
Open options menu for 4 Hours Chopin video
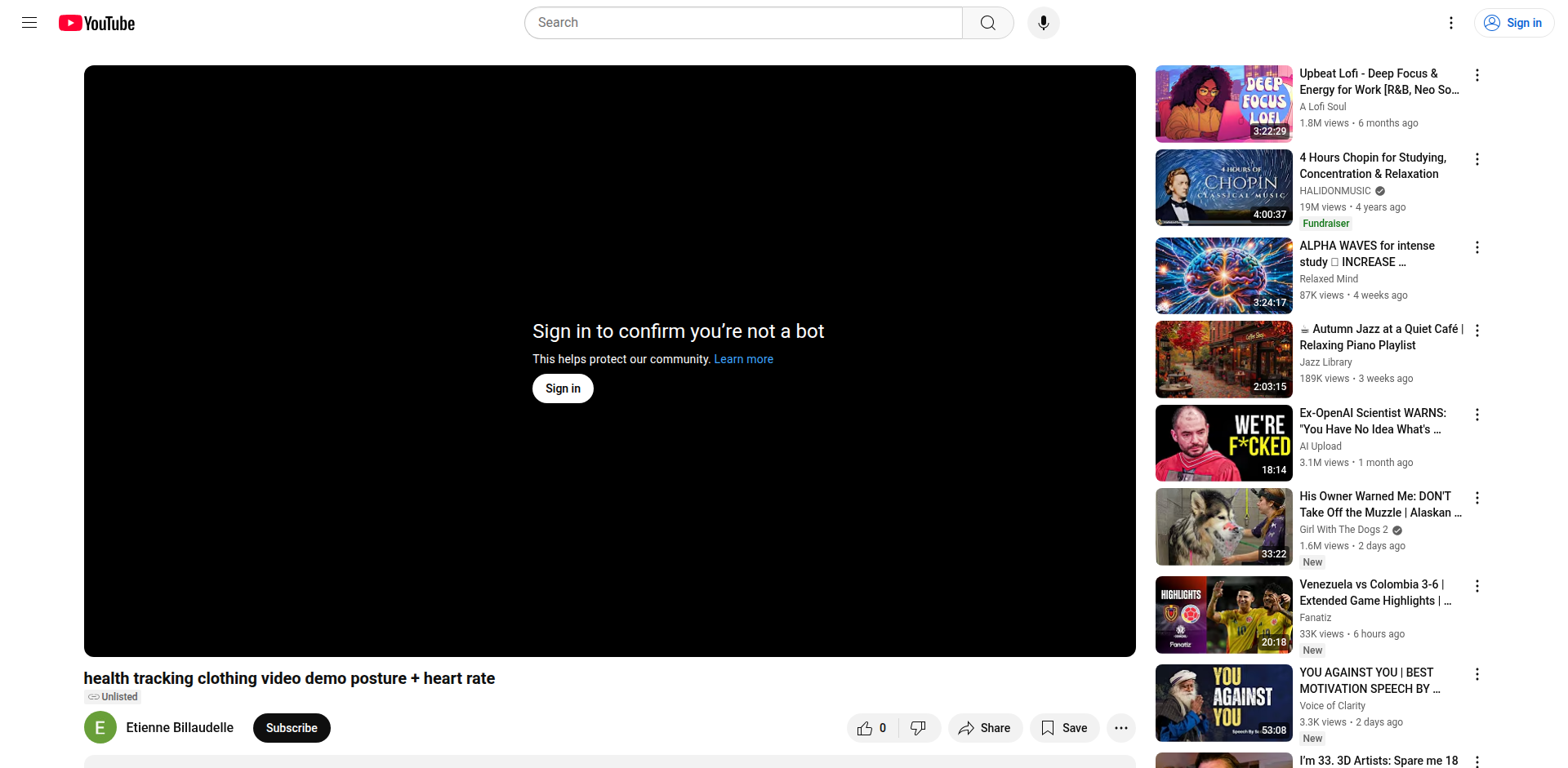[x=1477, y=159]
